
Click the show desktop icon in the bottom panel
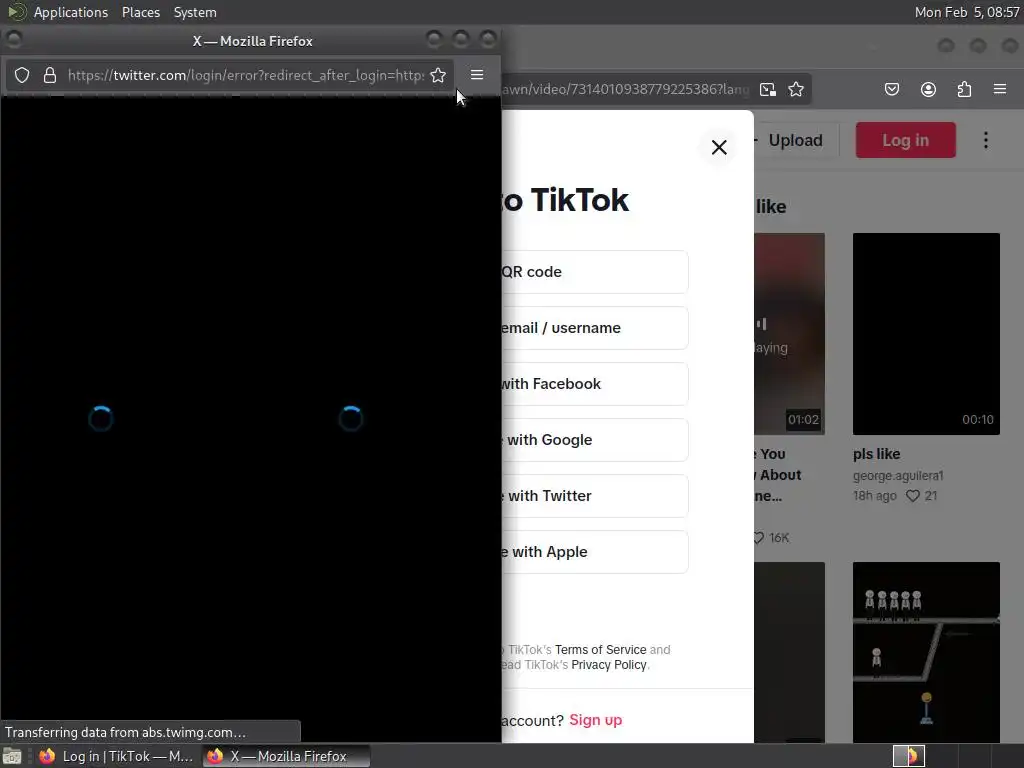click(x=12, y=756)
